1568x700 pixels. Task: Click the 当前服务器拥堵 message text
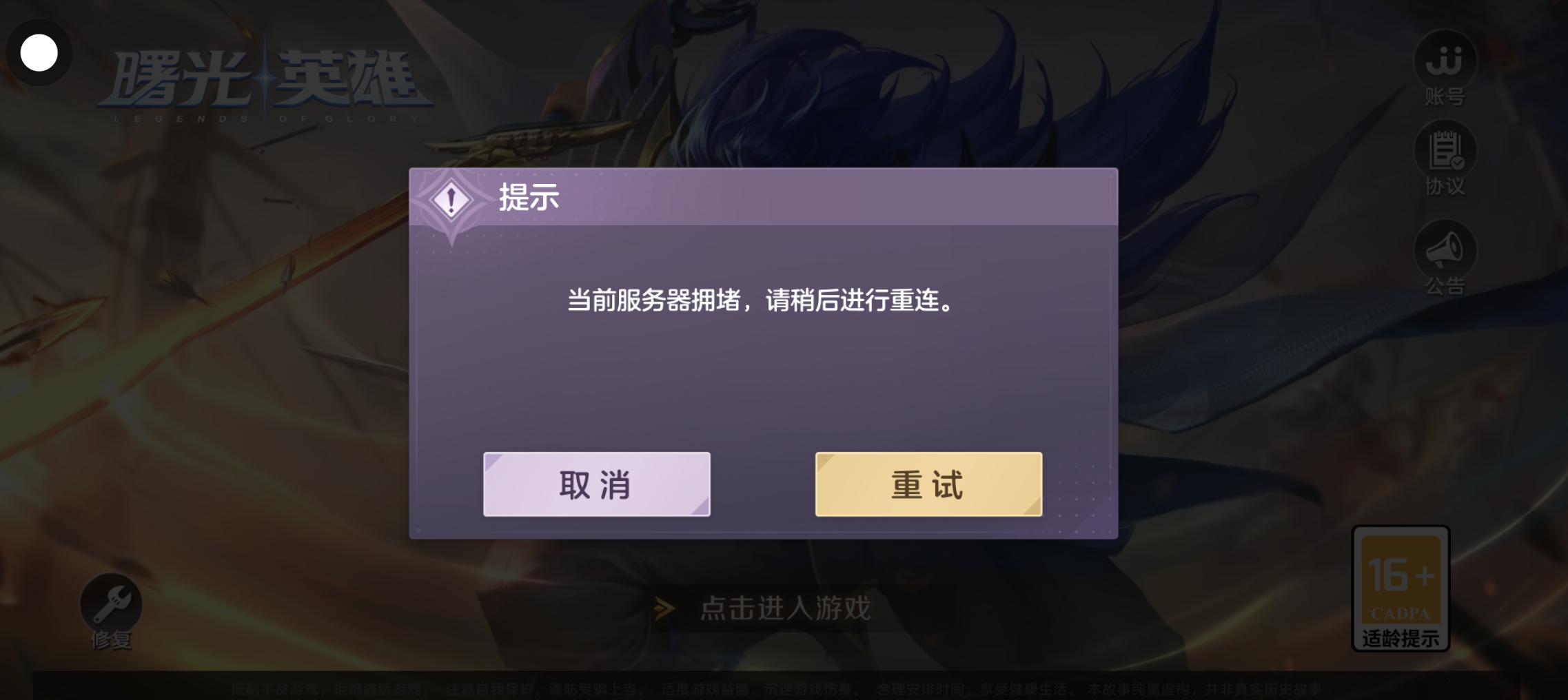click(760, 300)
